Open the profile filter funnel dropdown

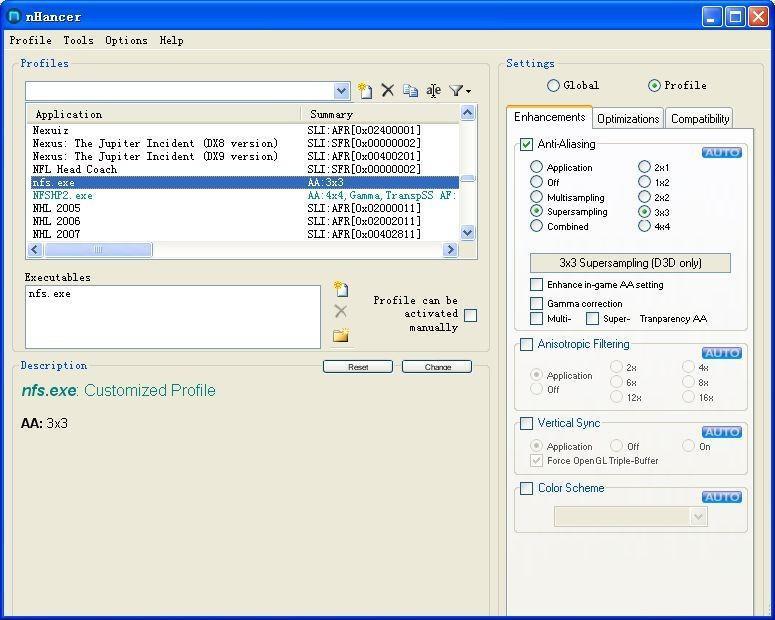[460, 90]
